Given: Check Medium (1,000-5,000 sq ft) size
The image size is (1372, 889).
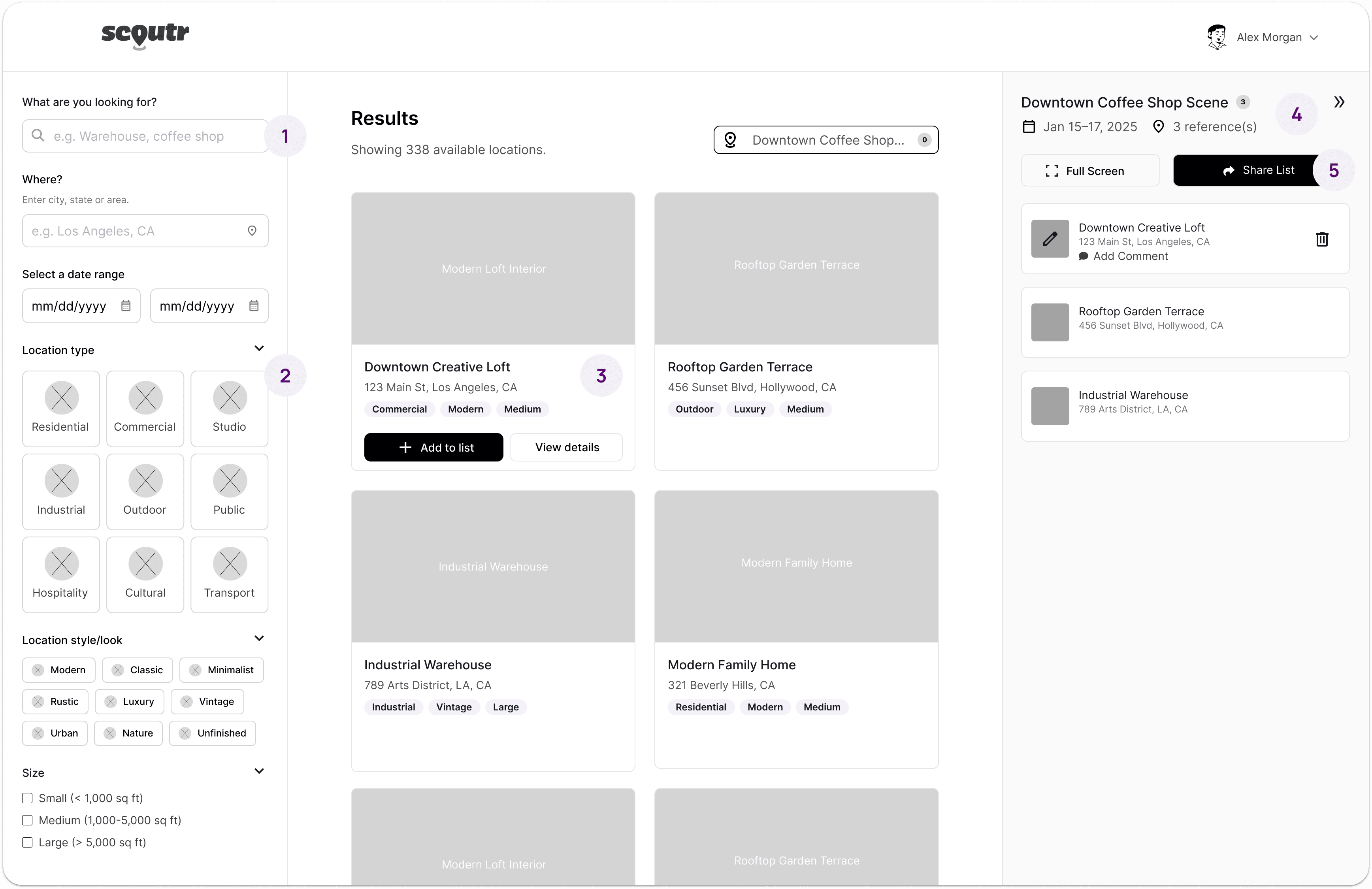Looking at the screenshot, I should pos(27,820).
